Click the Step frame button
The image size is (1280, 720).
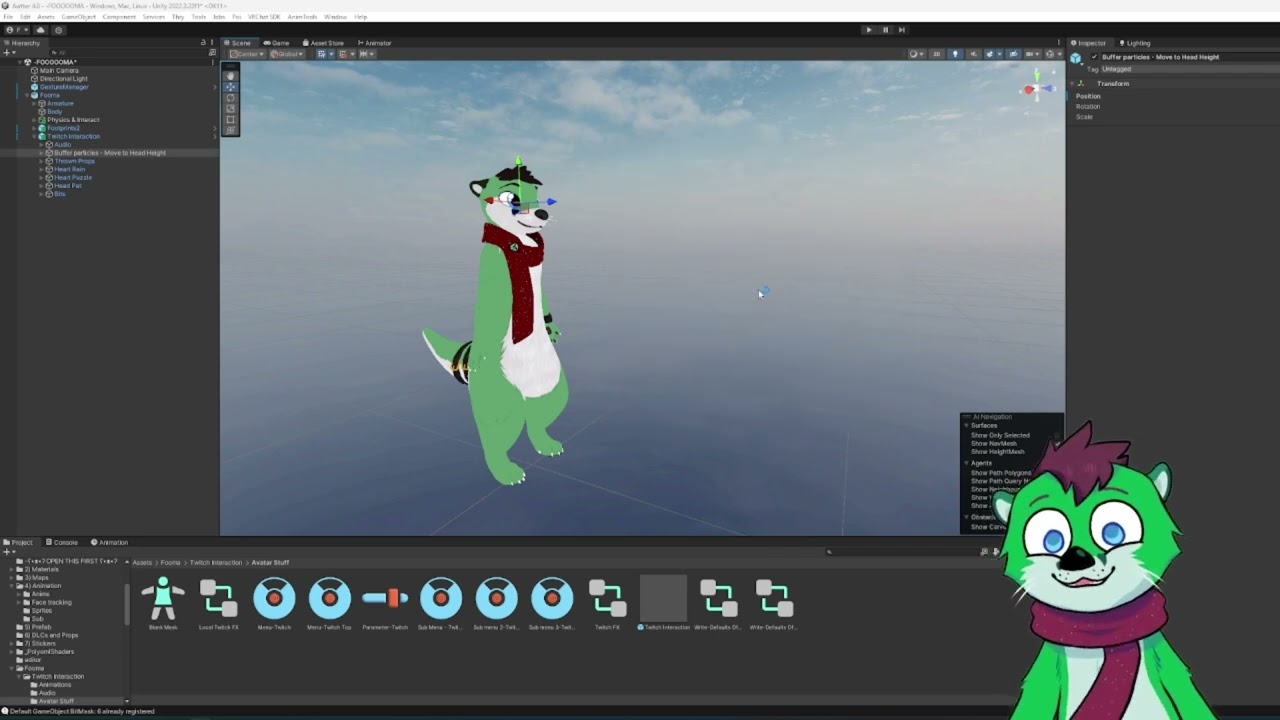[x=901, y=30]
